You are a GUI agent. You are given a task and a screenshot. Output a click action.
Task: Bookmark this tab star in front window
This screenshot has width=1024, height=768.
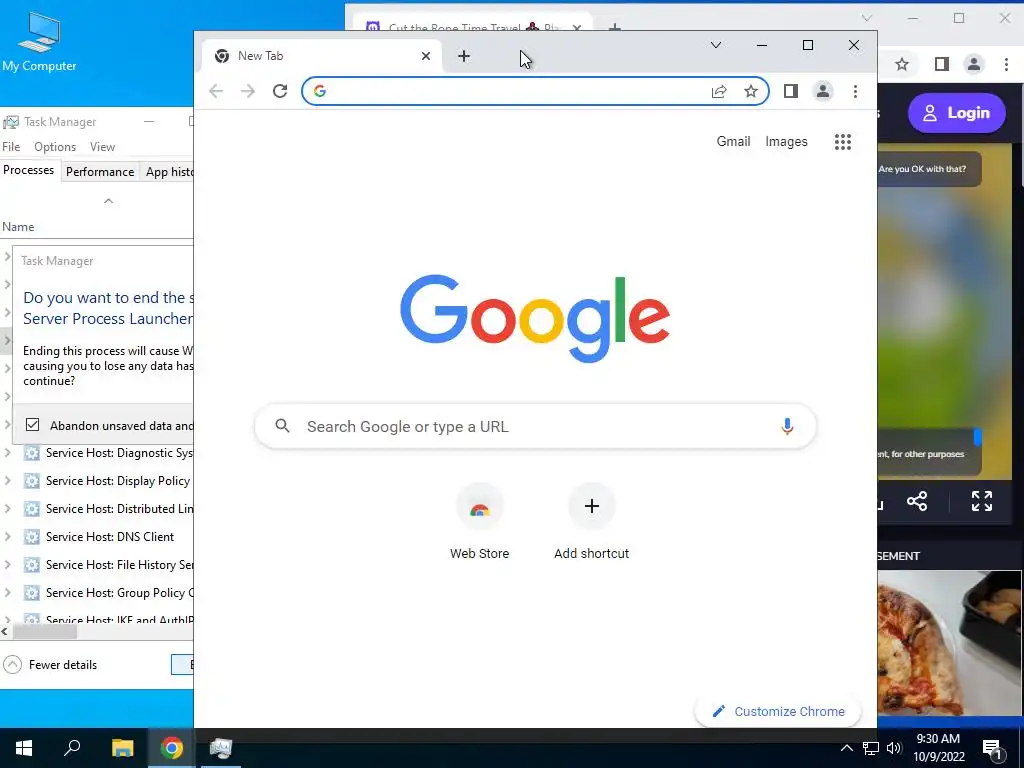(751, 91)
